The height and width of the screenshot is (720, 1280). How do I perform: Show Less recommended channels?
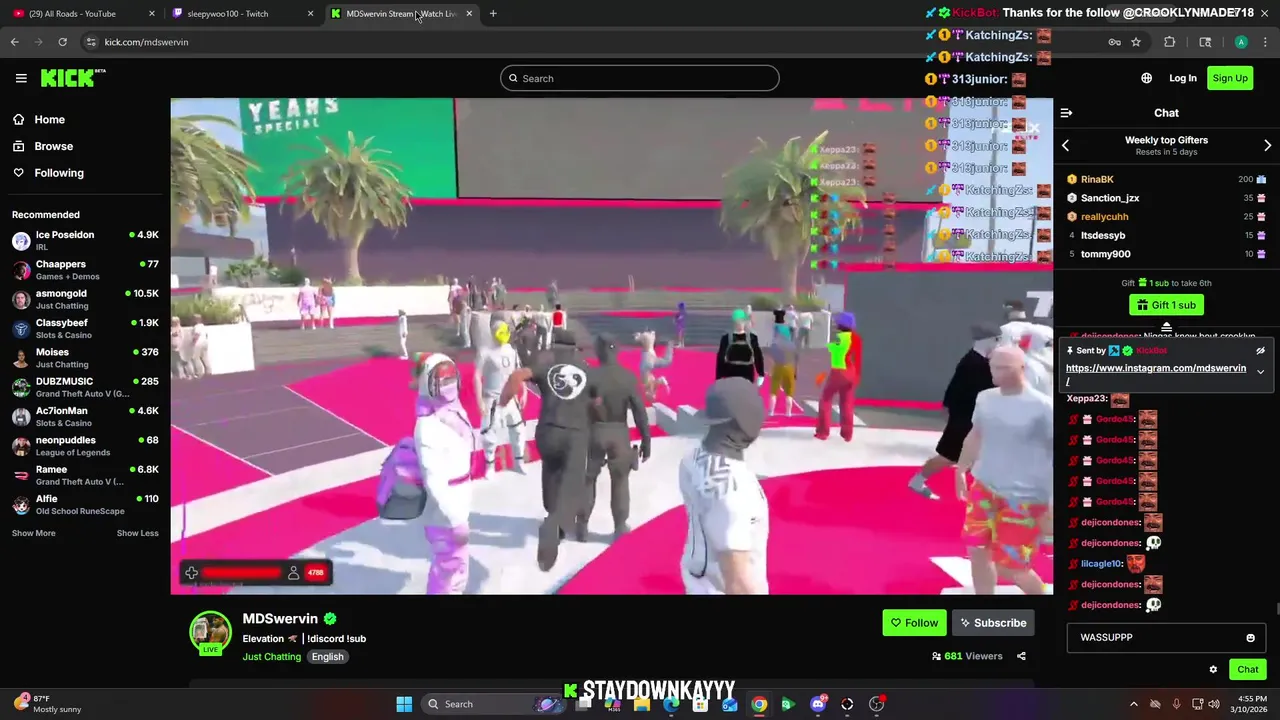(x=137, y=533)
